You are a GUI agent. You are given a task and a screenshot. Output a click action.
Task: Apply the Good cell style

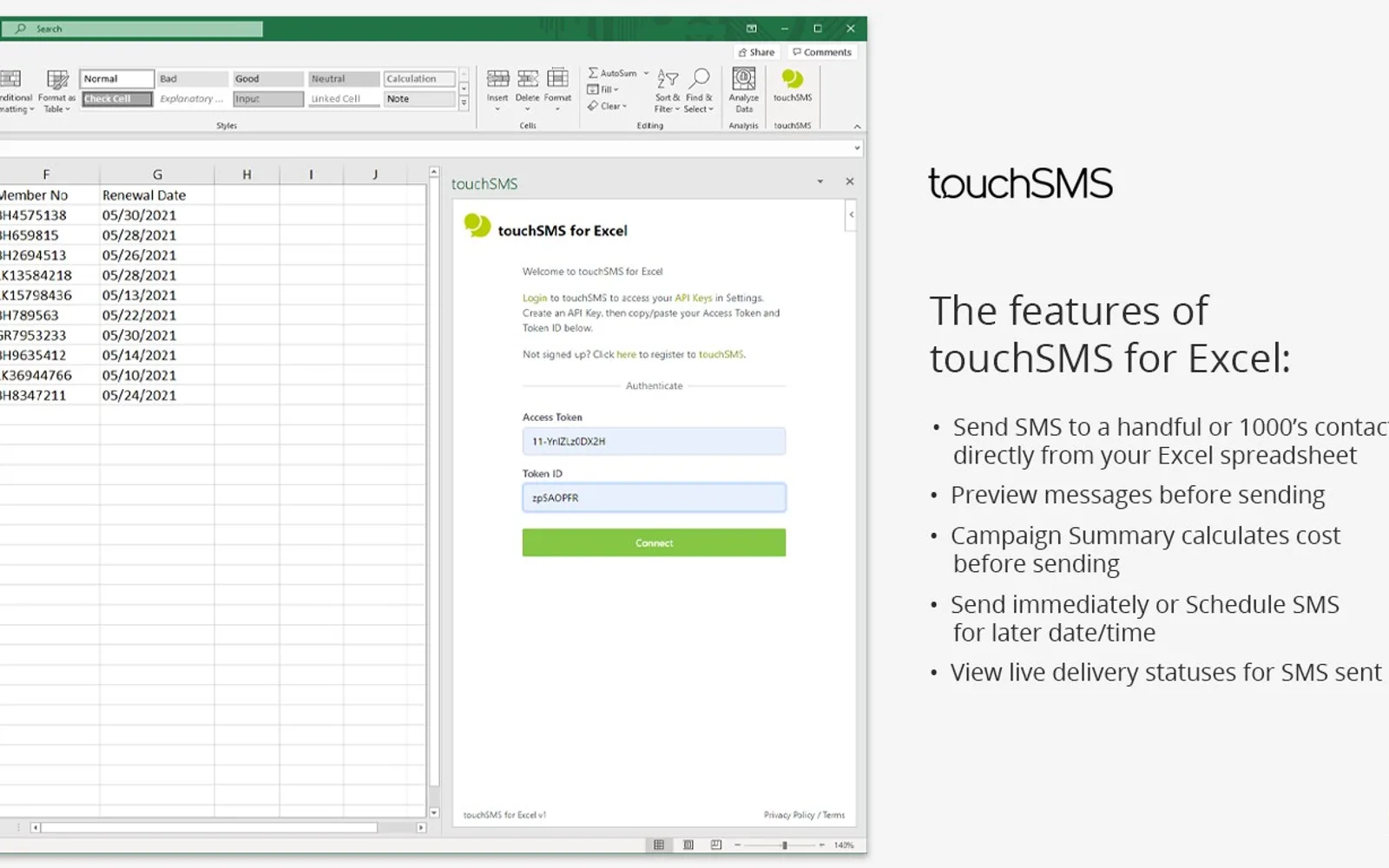[268, 79]
